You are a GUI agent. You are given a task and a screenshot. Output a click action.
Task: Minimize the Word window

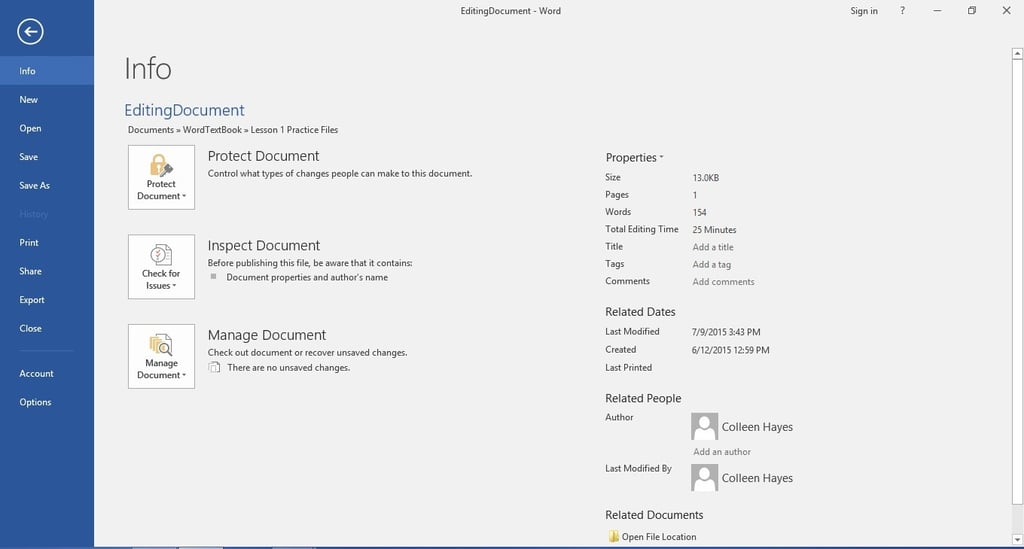pos(937,10)
